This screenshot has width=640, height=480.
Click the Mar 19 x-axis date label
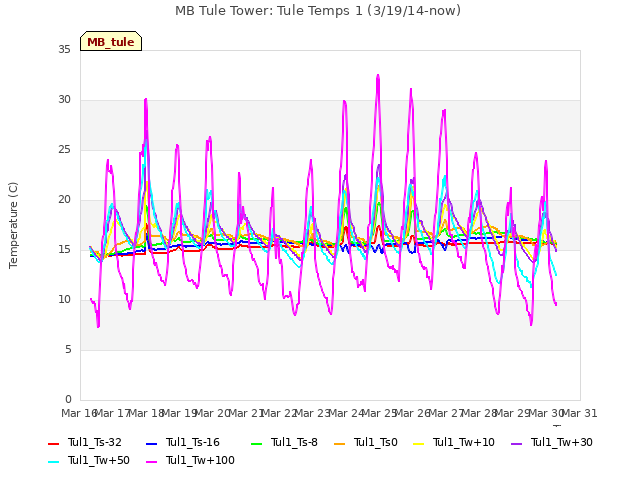(180, 413)
